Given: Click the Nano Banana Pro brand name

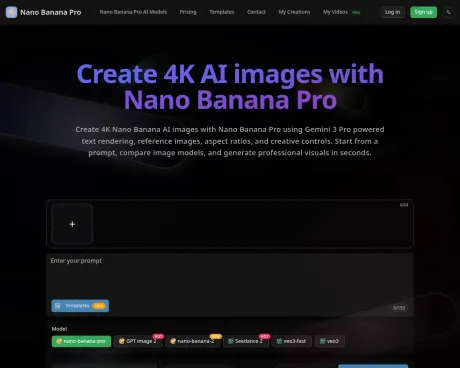Looking at the screenshot, I should click(51, 12).
